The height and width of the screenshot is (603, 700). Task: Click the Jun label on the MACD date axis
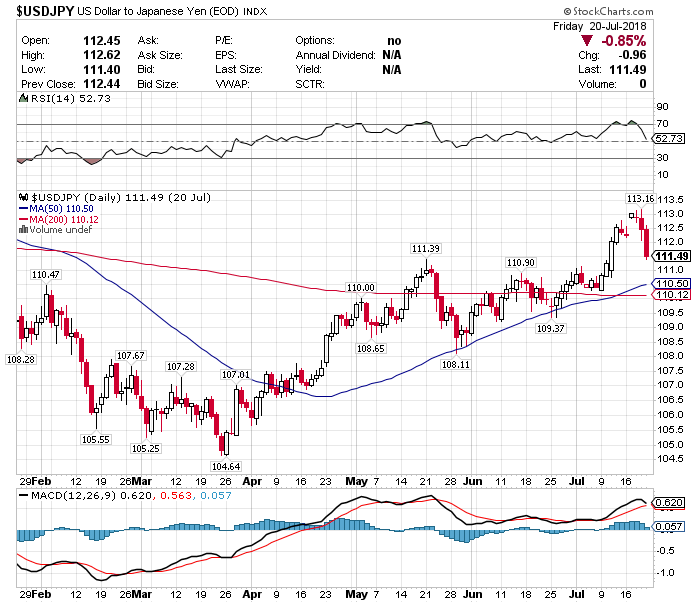click(472, 595)
